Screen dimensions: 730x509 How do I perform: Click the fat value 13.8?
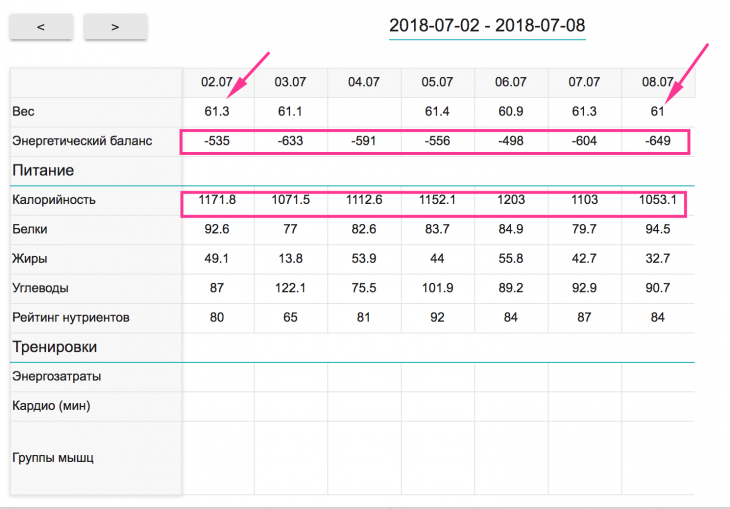pyautogui.click(x=290, y=259)
